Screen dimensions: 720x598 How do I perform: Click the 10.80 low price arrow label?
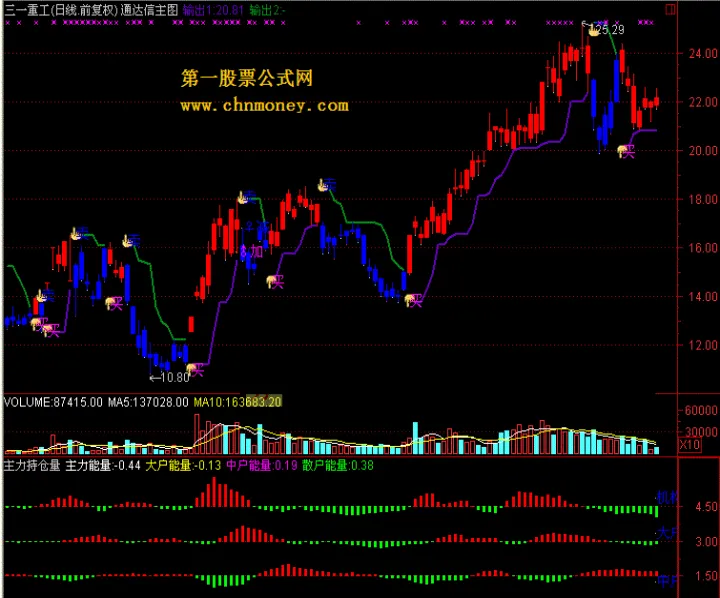click(168, 378)
